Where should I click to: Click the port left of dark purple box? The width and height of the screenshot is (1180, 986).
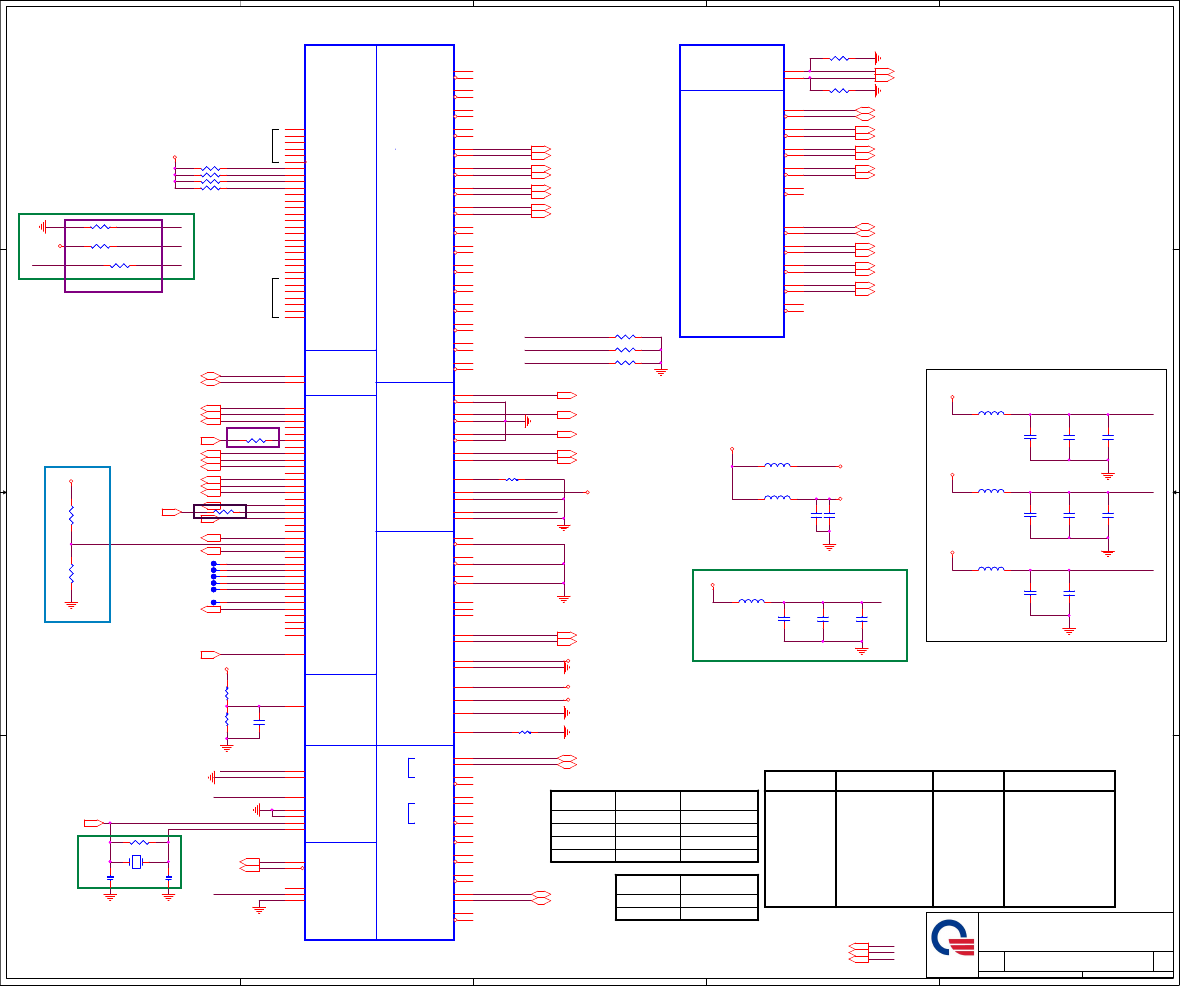point(171,513)
